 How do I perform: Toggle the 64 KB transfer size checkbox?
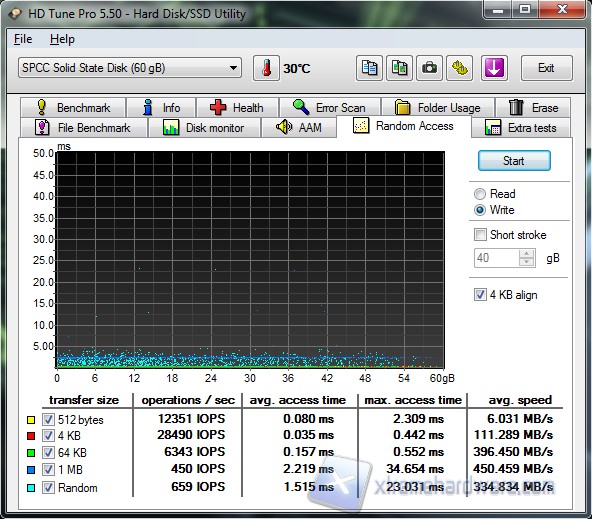pyautogui.click(x=48, y=452)
